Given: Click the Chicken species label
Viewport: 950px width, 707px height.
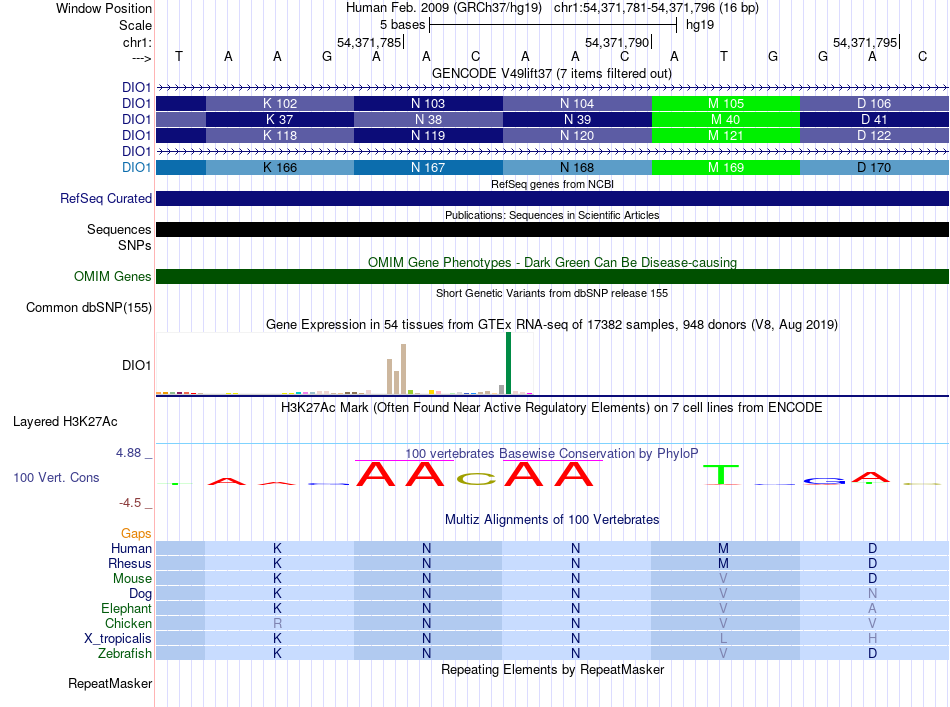Looking at the screenshot, I should 128,623.
